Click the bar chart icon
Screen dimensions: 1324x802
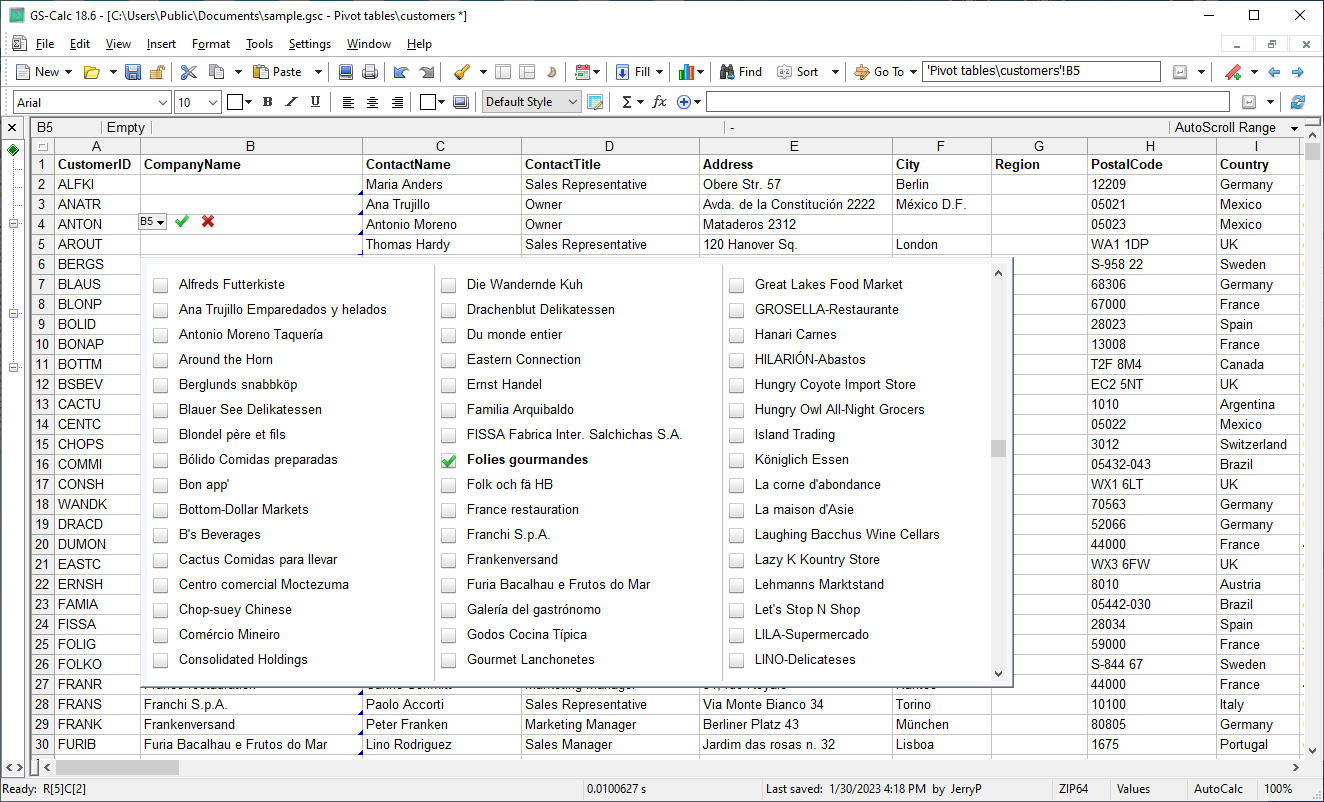pyautogui.click(x=686, y=72)
